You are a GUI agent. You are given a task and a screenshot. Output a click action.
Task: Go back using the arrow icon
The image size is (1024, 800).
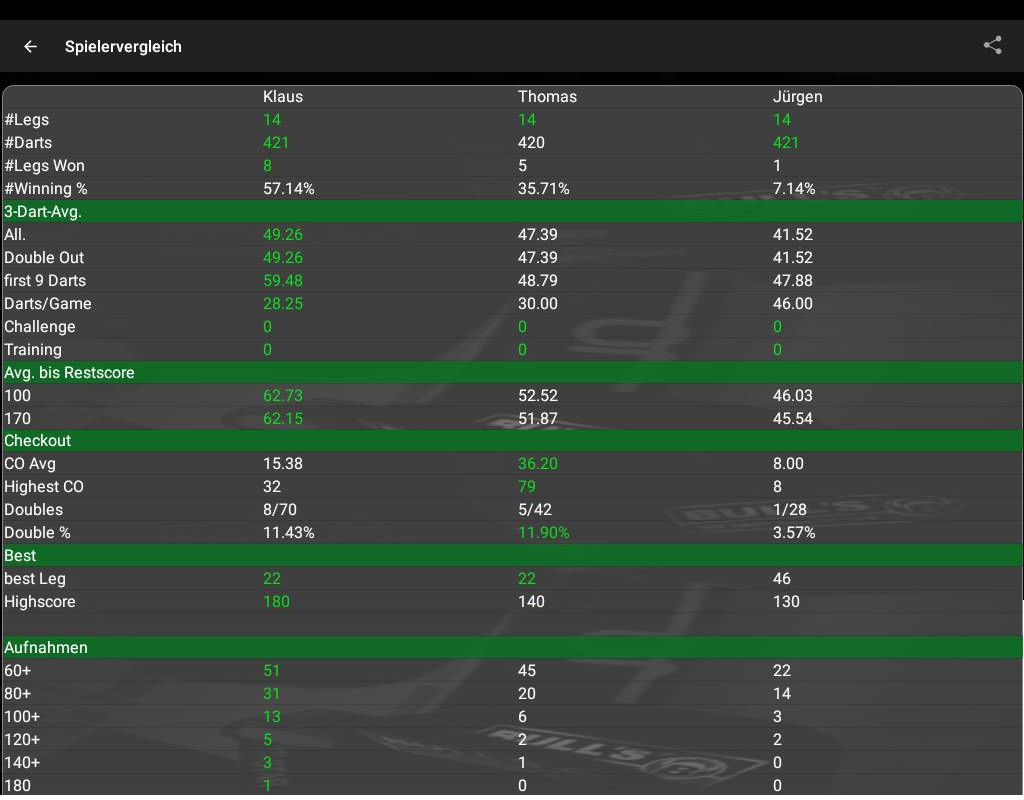(31, 46)
